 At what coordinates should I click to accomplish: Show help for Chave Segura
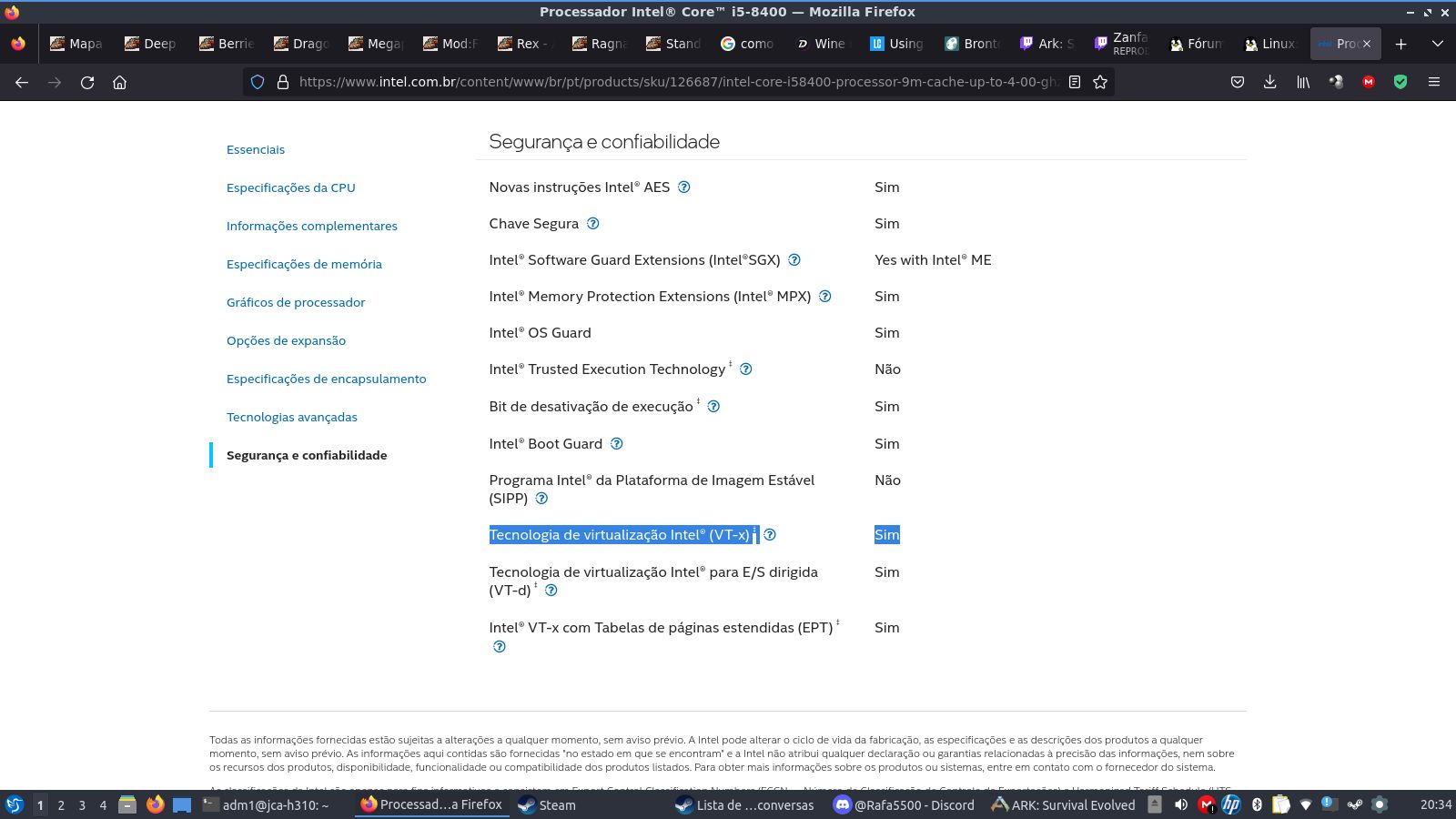[x=593, y=223]
